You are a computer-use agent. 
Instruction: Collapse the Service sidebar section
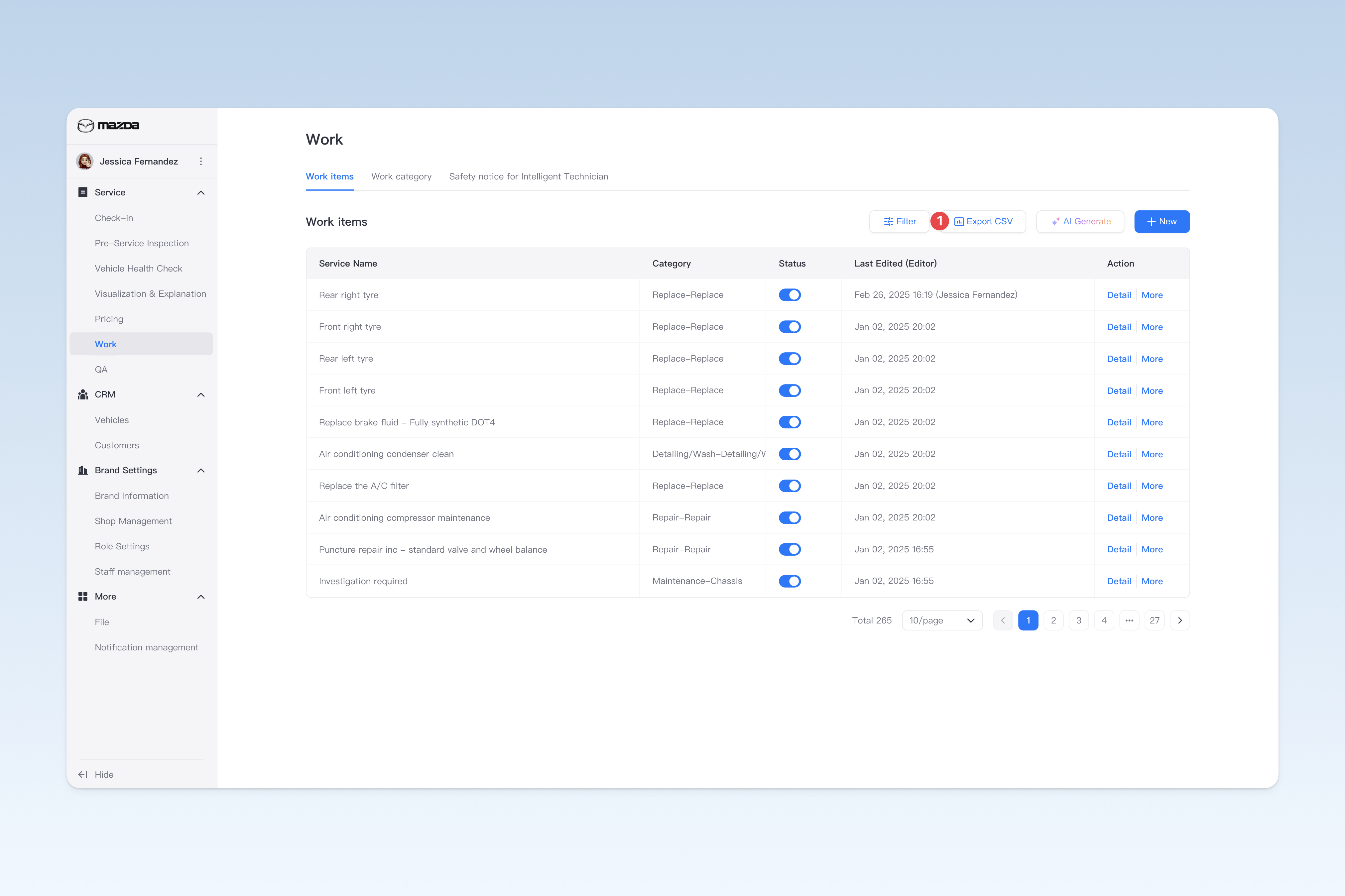click(201, 192)
